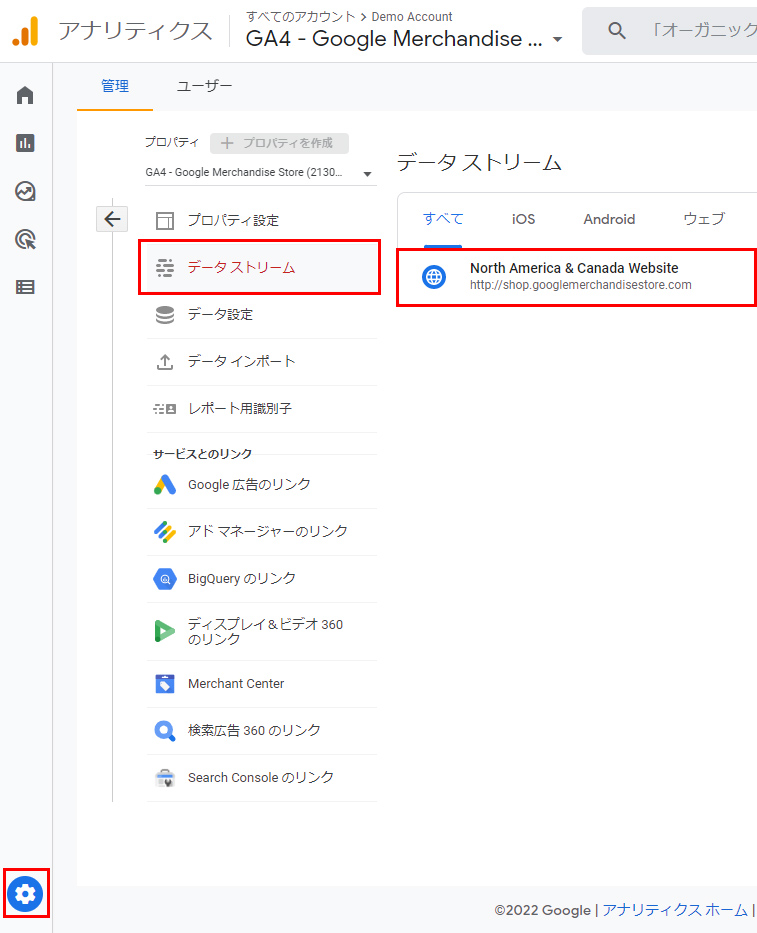Open North America & Canada Website stream

[577, 277]
